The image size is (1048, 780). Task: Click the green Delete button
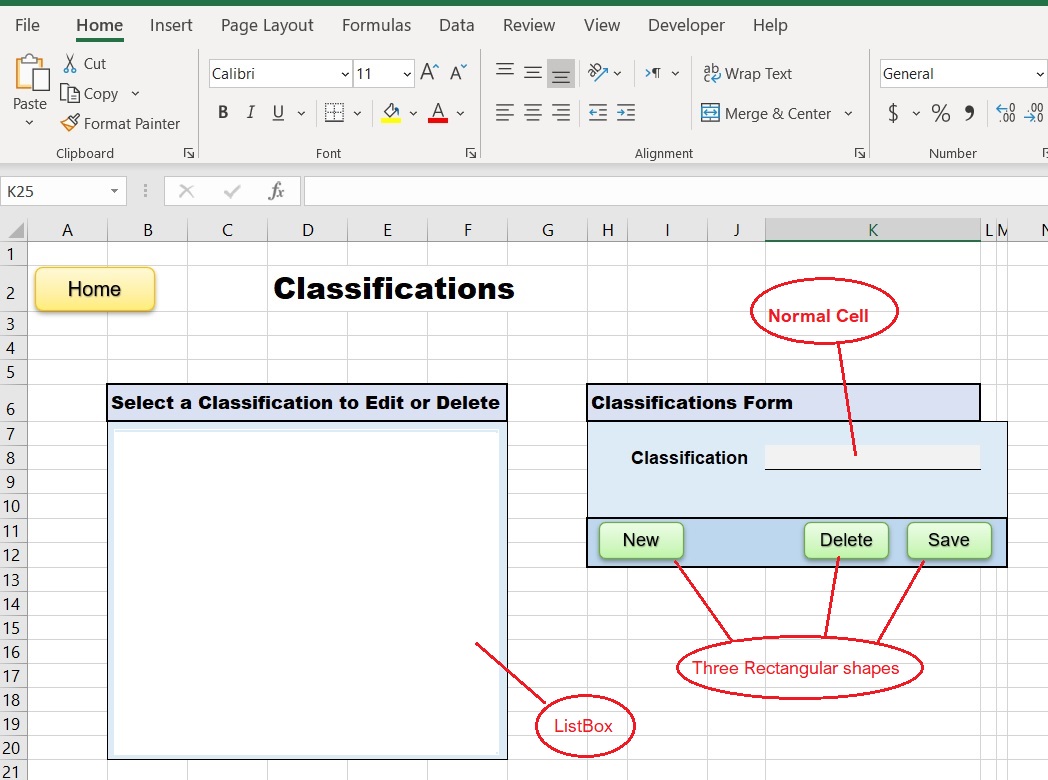(x=846, y=540)
